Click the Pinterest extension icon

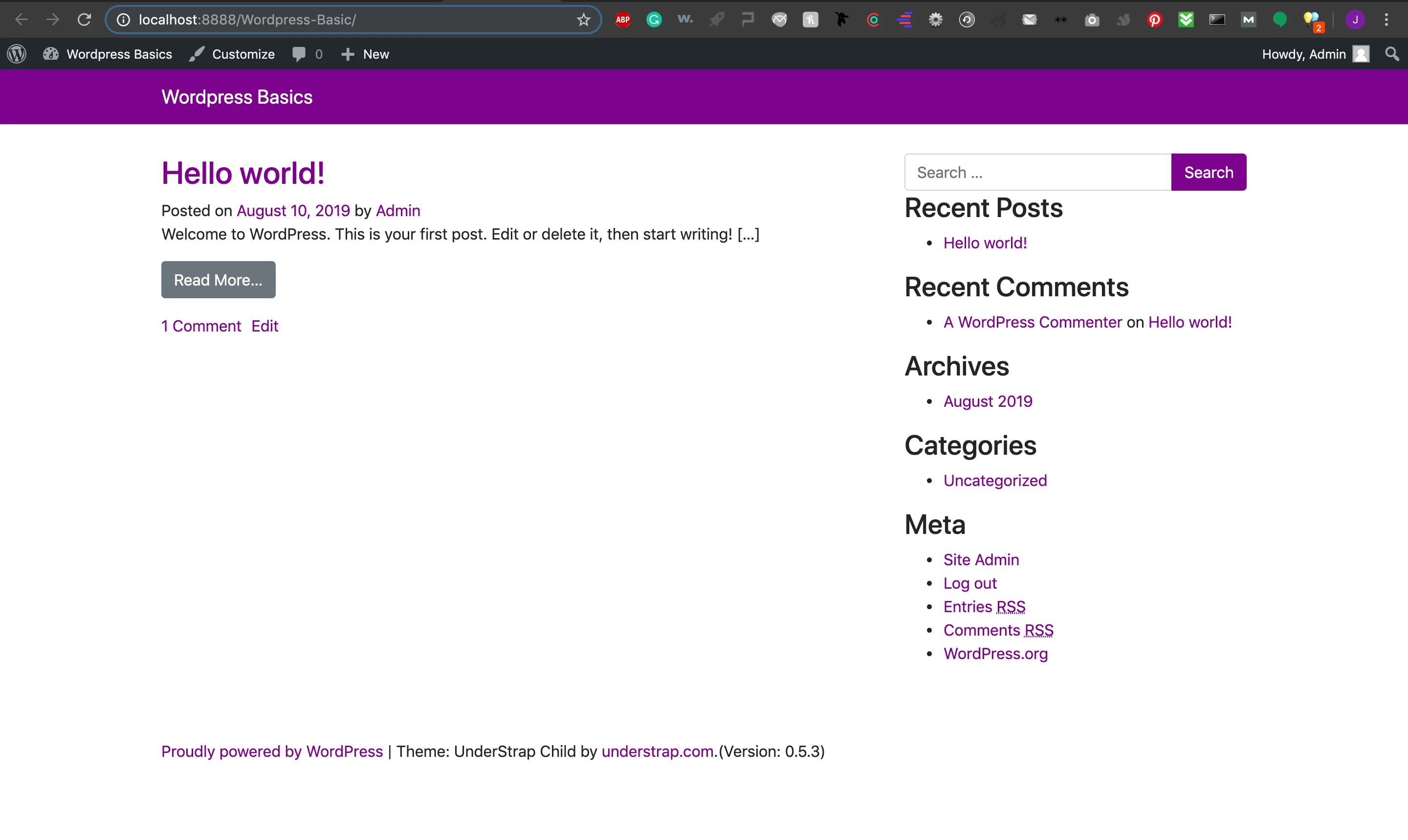coord(1154,20)
